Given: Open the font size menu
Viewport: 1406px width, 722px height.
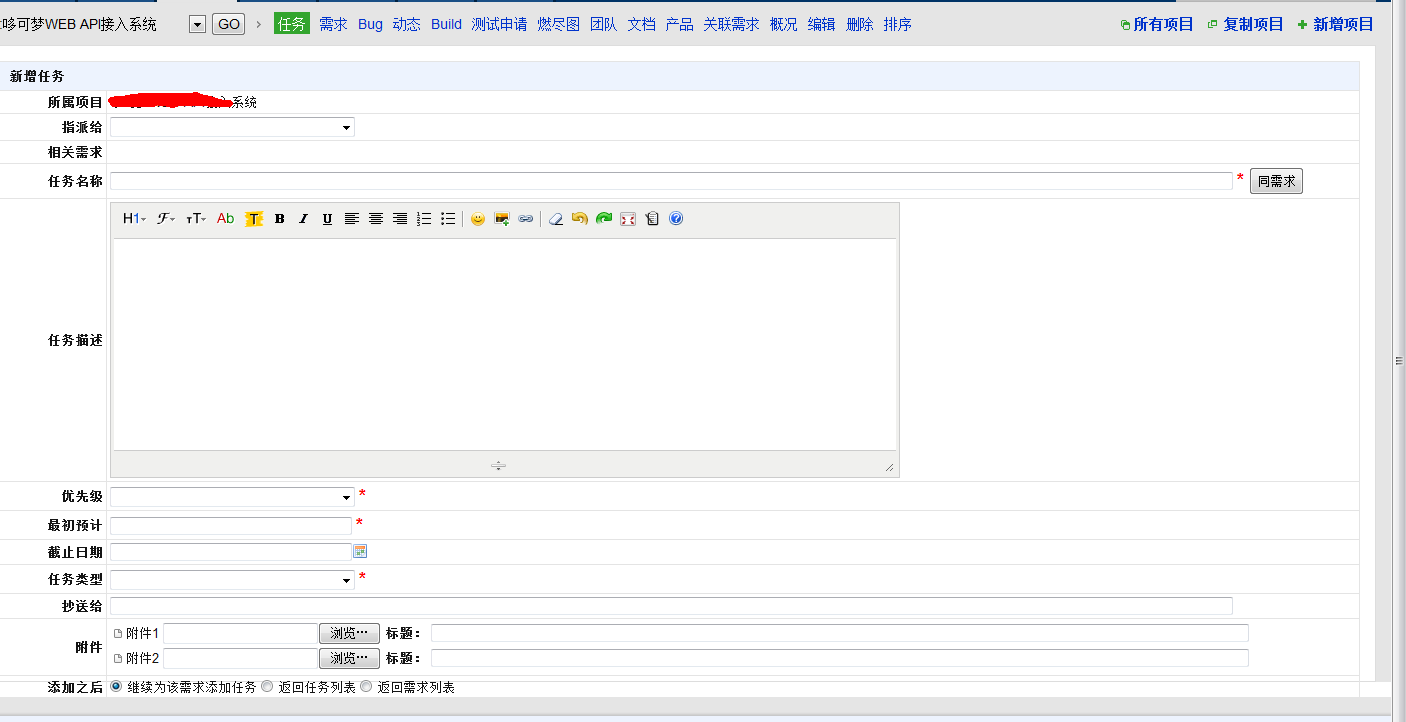Looking at the screenshot, I should coord(196,219).
